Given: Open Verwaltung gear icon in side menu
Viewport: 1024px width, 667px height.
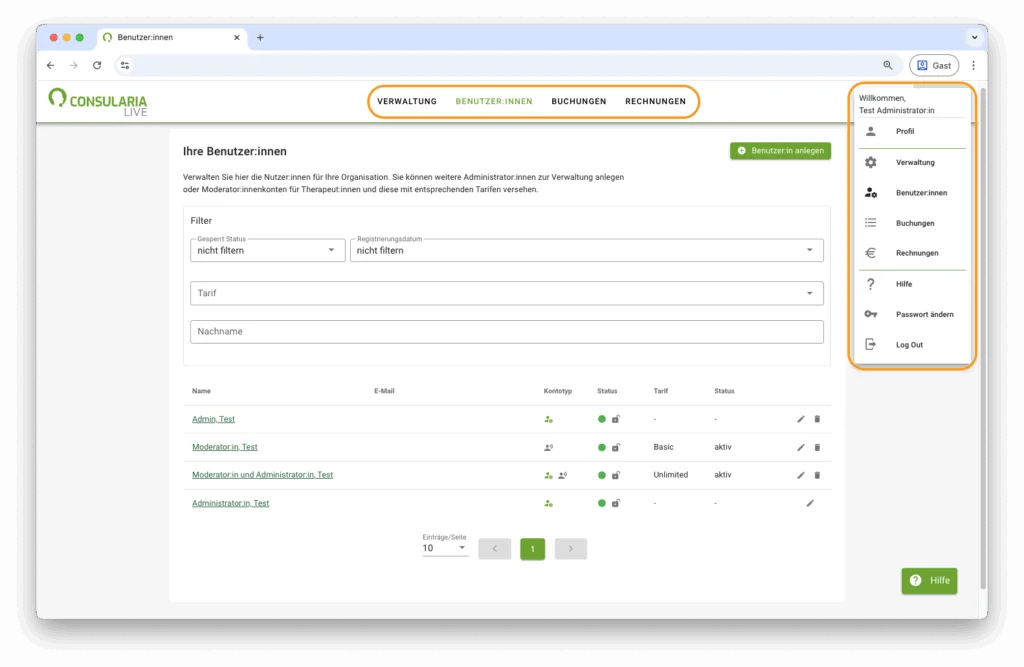Looking at the screenshot, I should pos(870,162).
